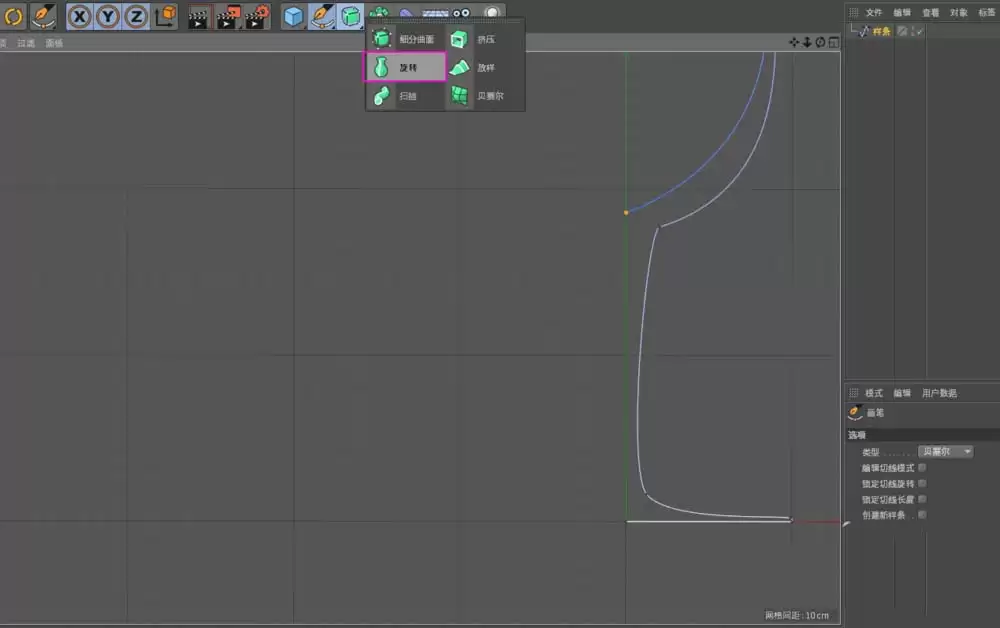Screen dimensions: 1000x628
Task: Open the 类型 dropdown showing 贝塞尔
Action: point(944,451)
